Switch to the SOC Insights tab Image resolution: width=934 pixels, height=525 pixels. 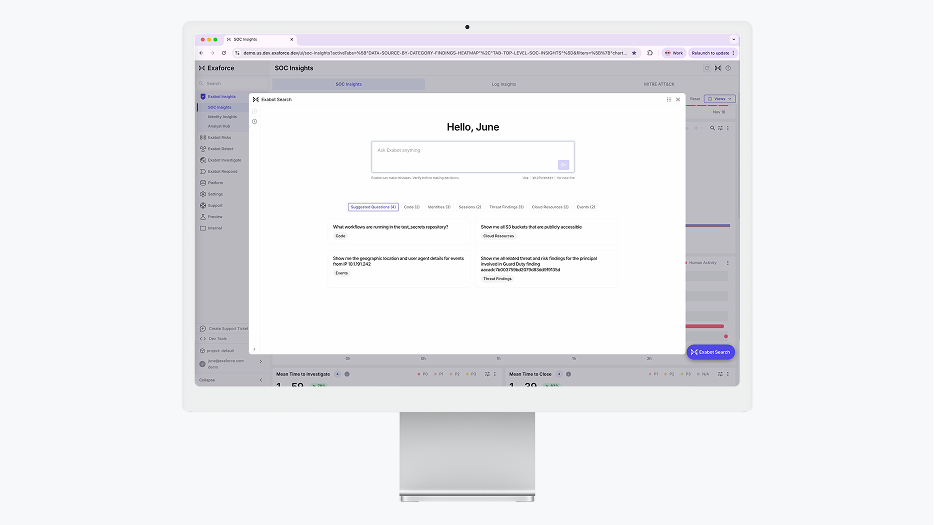(348, 84)
